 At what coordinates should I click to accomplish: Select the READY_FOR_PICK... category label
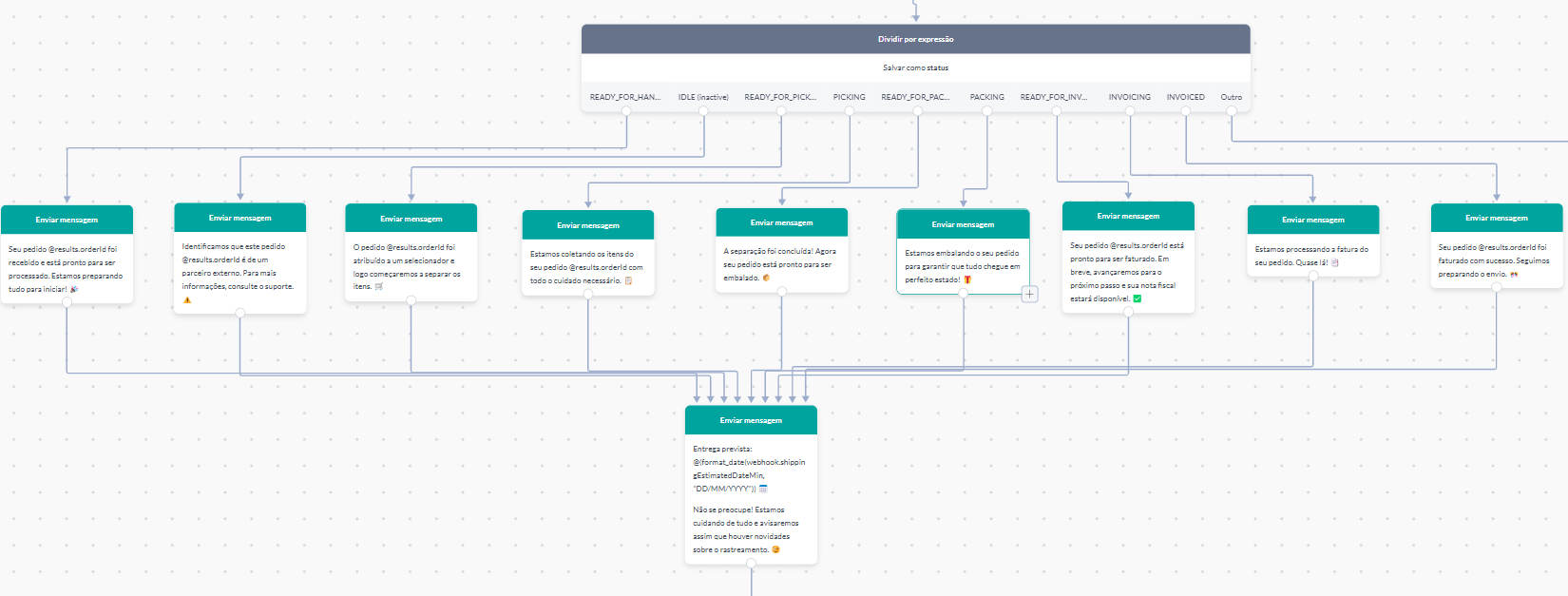coord(780,97)
